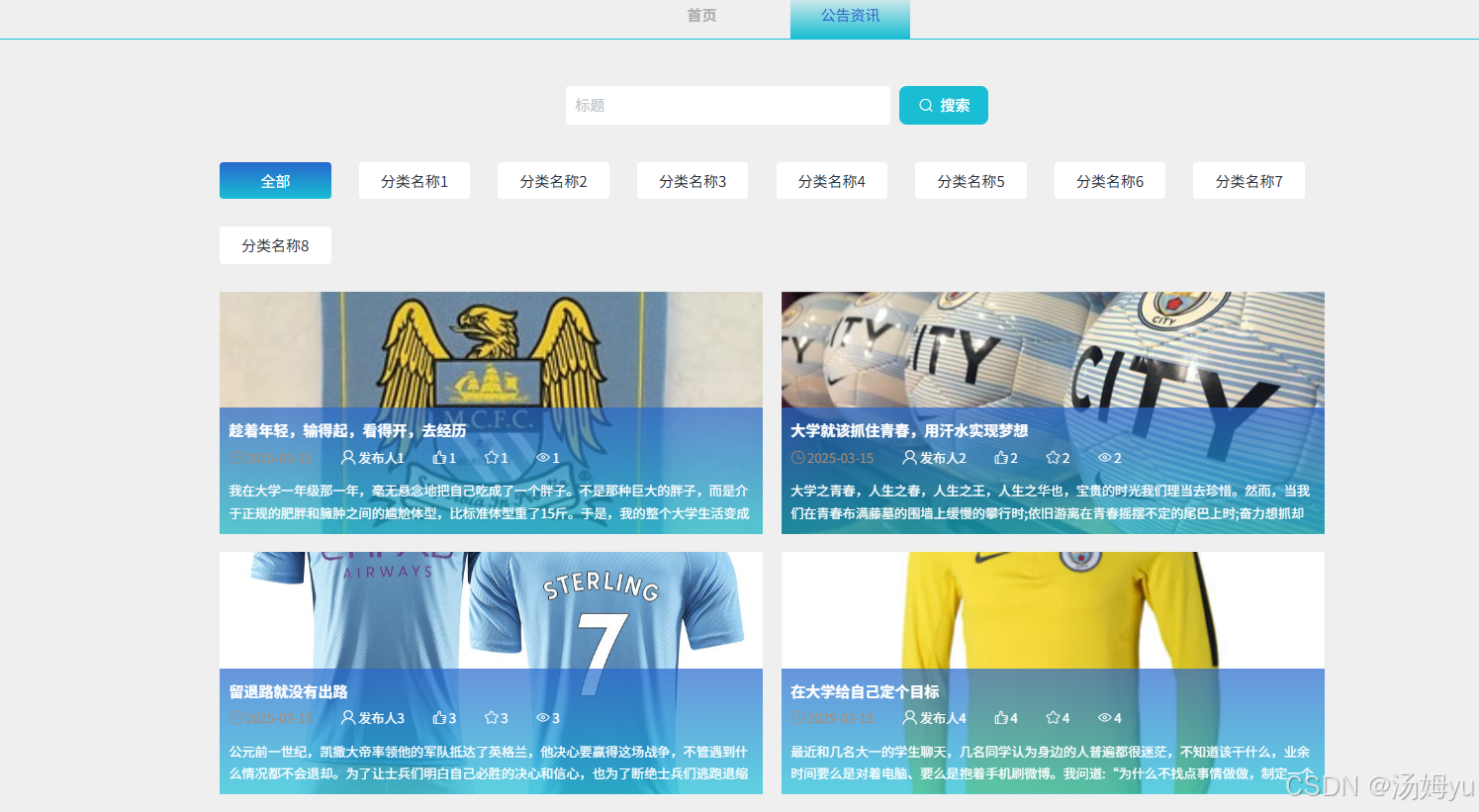Select the 全部 category filter
The image size is (1479, 812).
(275, 181)
